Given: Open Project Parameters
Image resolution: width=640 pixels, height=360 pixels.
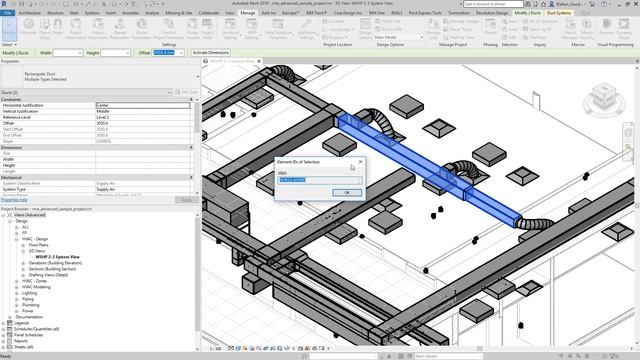Looking at the screenshot, I should (x=98, y=28).
